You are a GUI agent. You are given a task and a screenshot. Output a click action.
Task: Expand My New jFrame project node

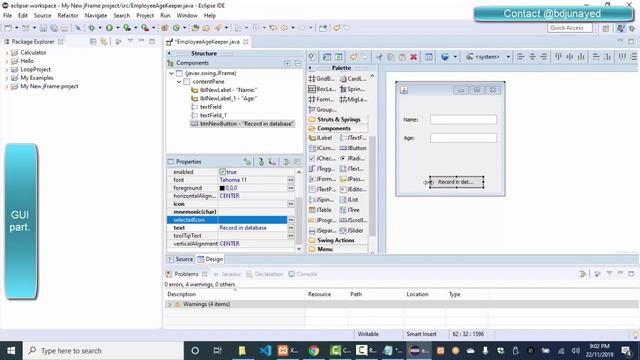point(7,87)
